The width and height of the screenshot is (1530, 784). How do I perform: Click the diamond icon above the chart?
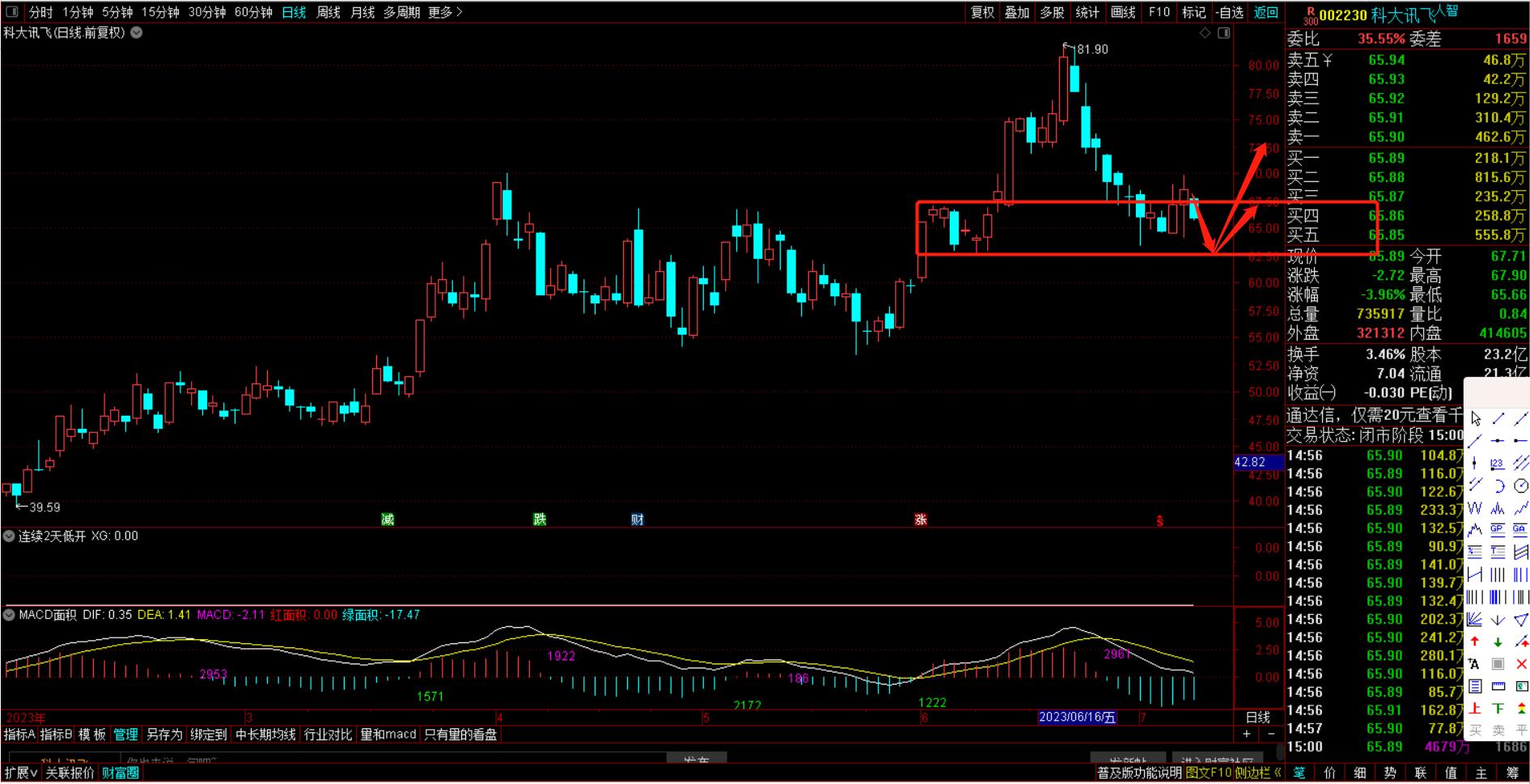point(1206,33)
